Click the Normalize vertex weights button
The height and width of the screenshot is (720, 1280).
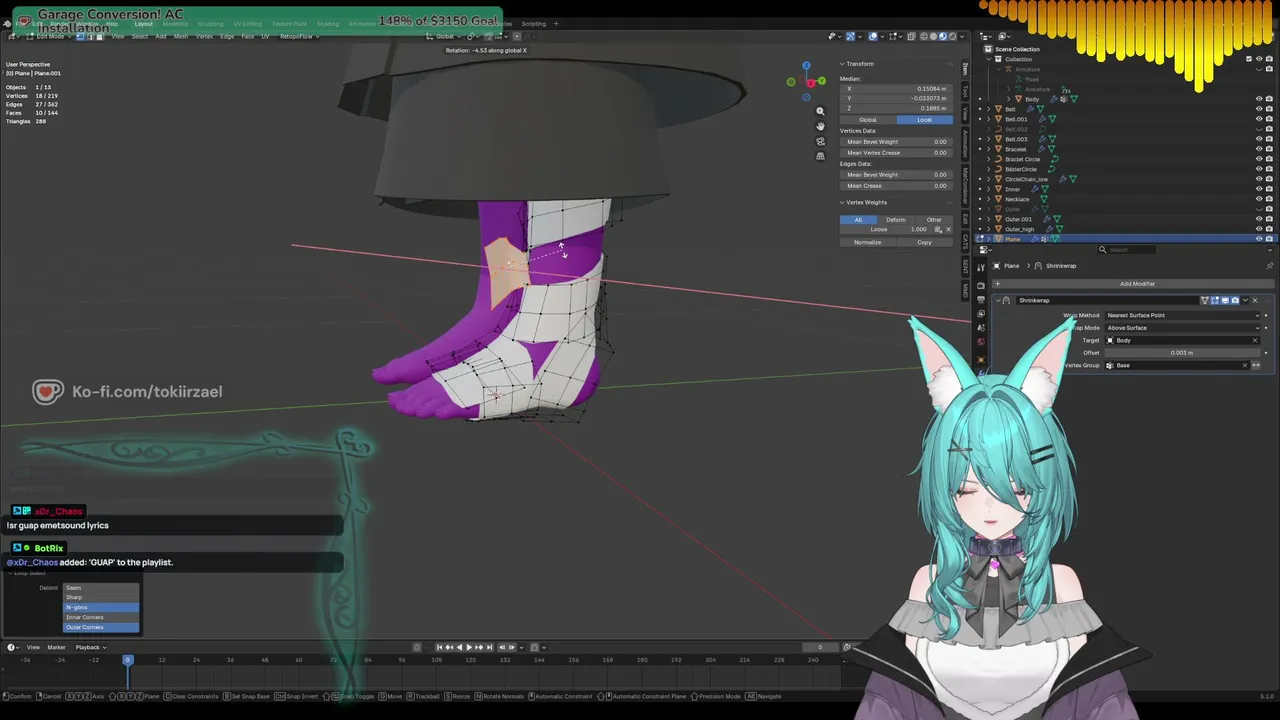click(x=868, y=242)
